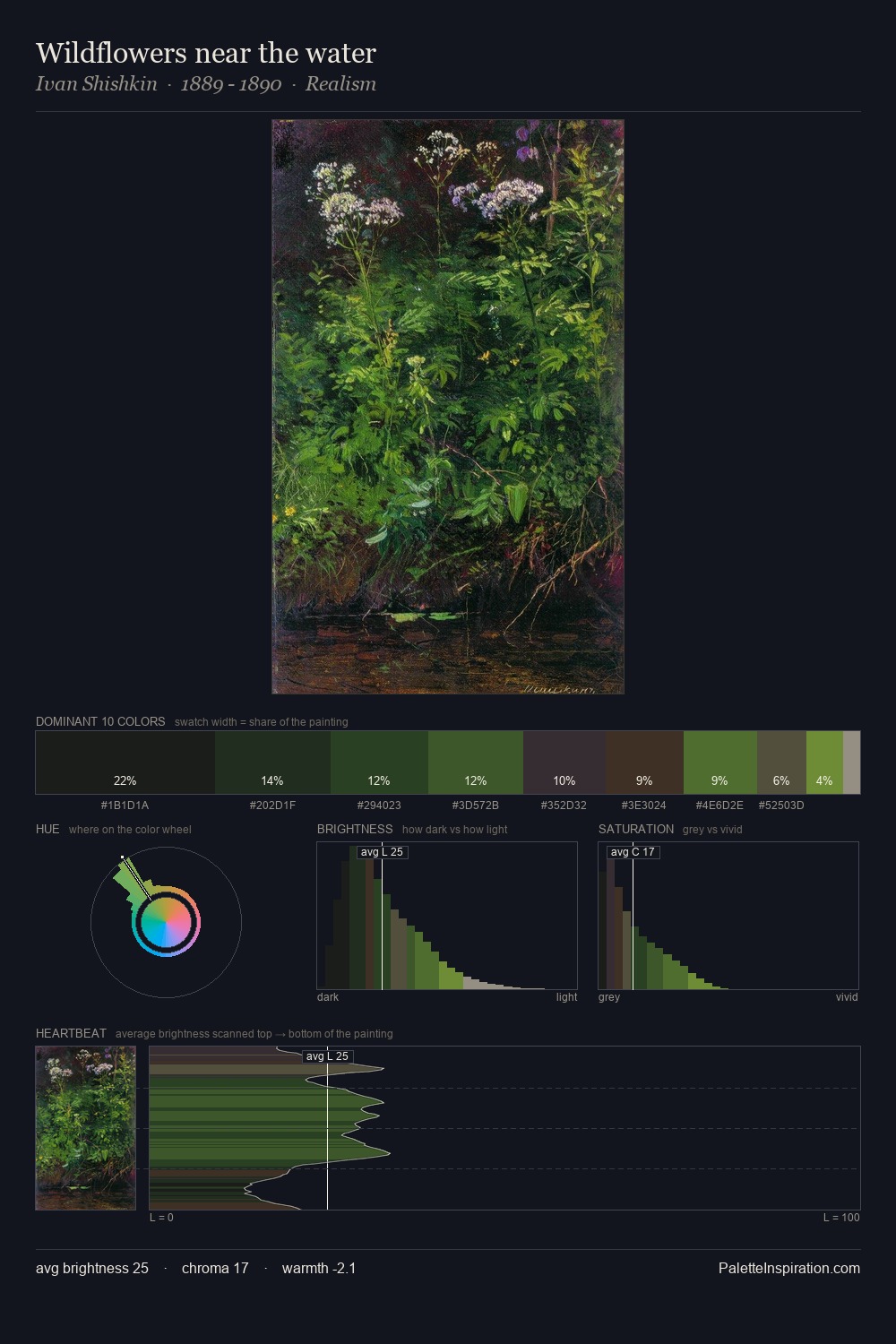Select the #202D1F 14% color swatch
The image size is (896, 1344).
coord(272,762)
